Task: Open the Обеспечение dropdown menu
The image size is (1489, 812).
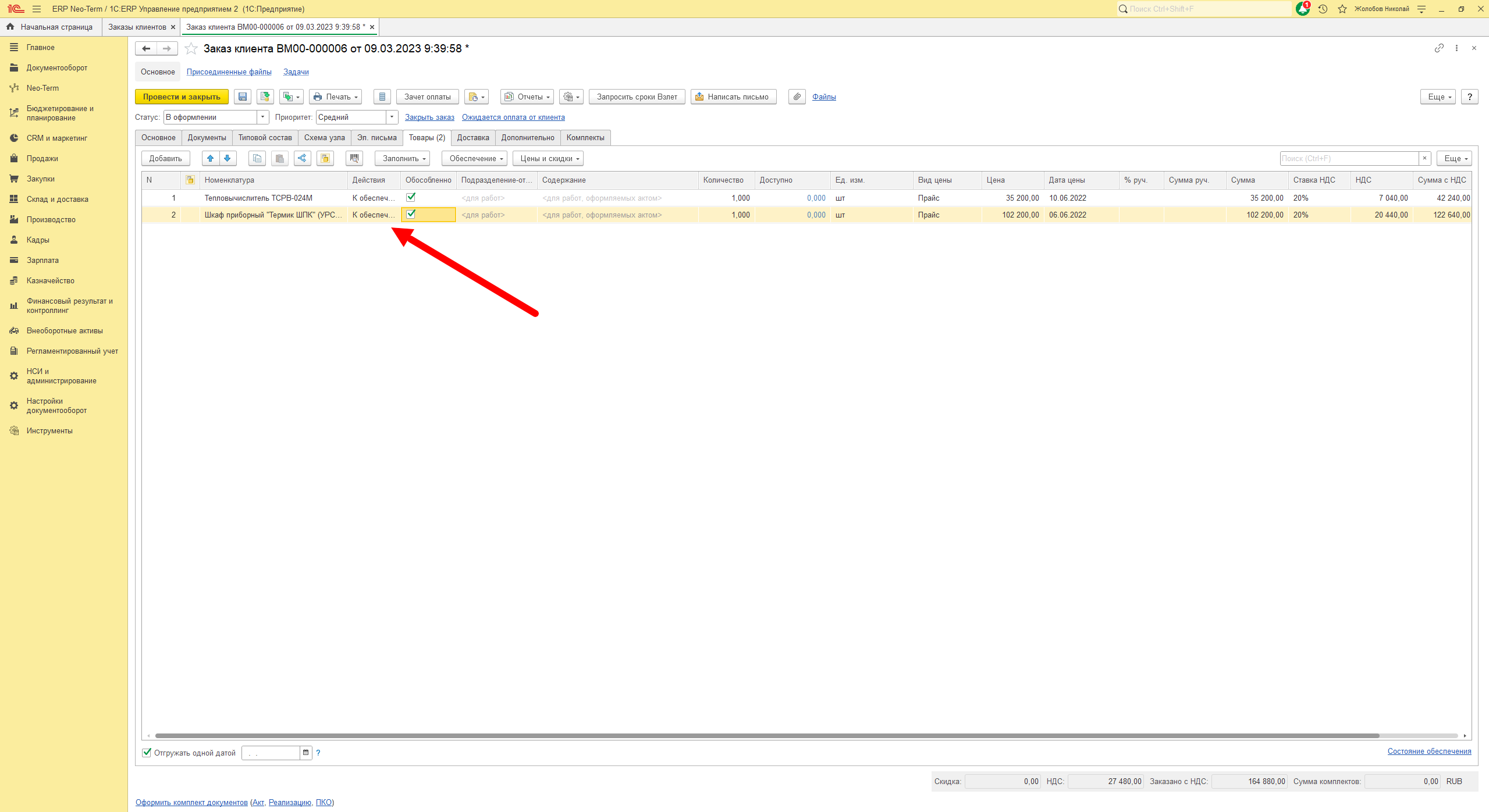Action: (x=474, y=158)
